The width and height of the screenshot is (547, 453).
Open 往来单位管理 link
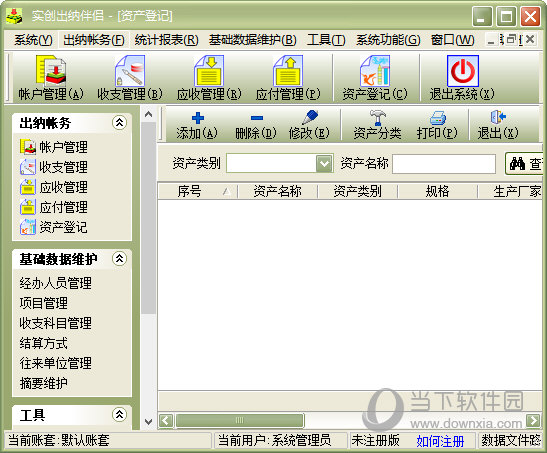(56, 363)
